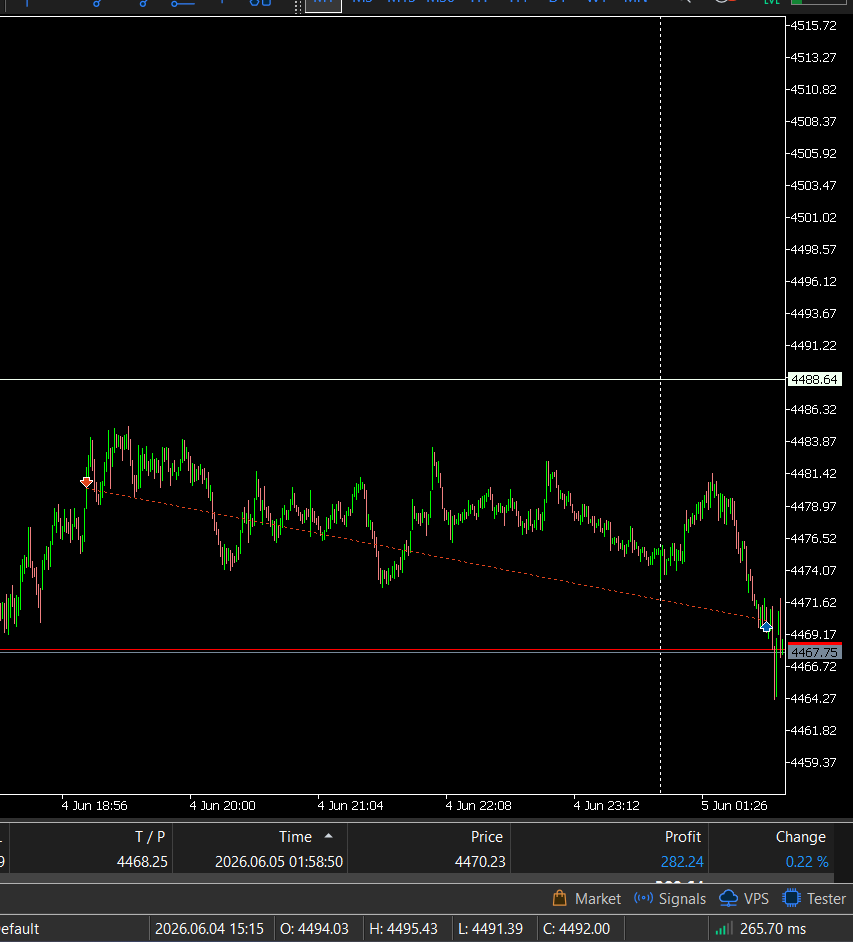Select the price cell 4470.23

(x=480, y=861)
